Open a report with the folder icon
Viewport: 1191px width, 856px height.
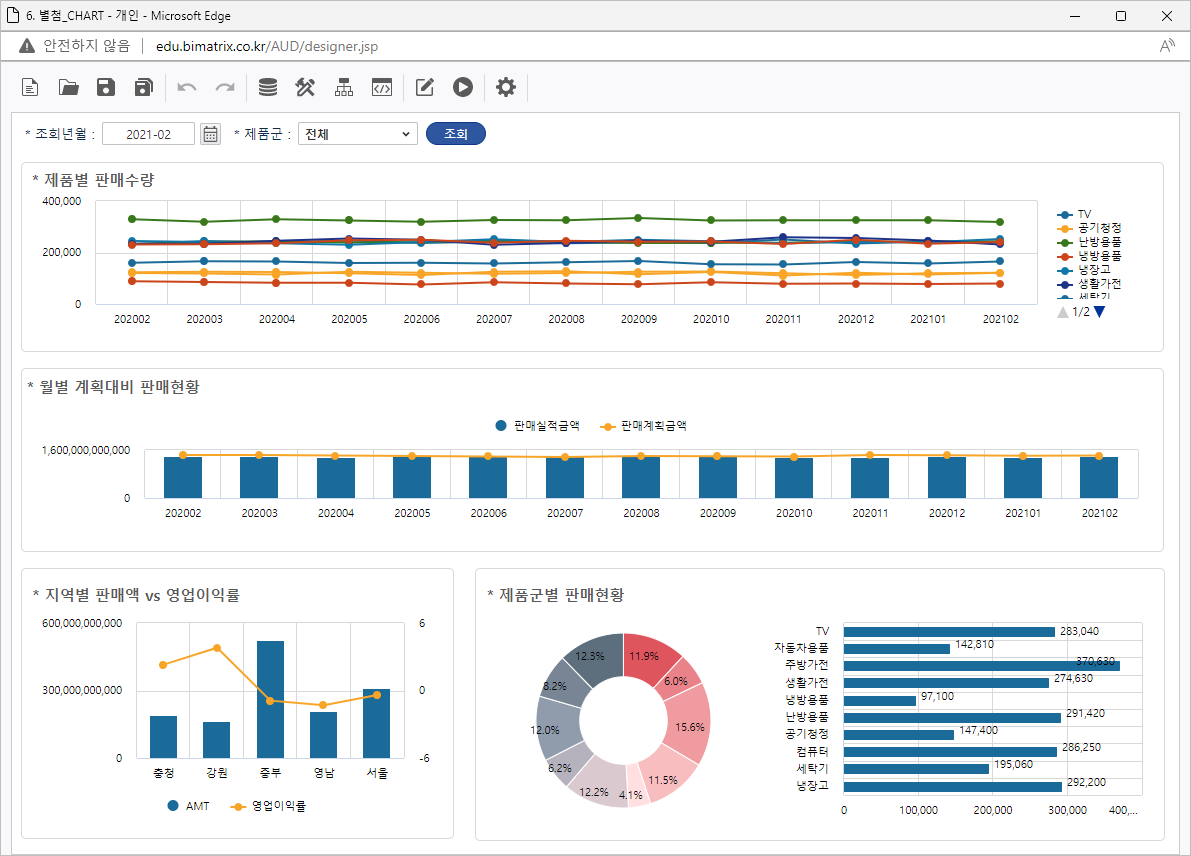coord(68,88)
